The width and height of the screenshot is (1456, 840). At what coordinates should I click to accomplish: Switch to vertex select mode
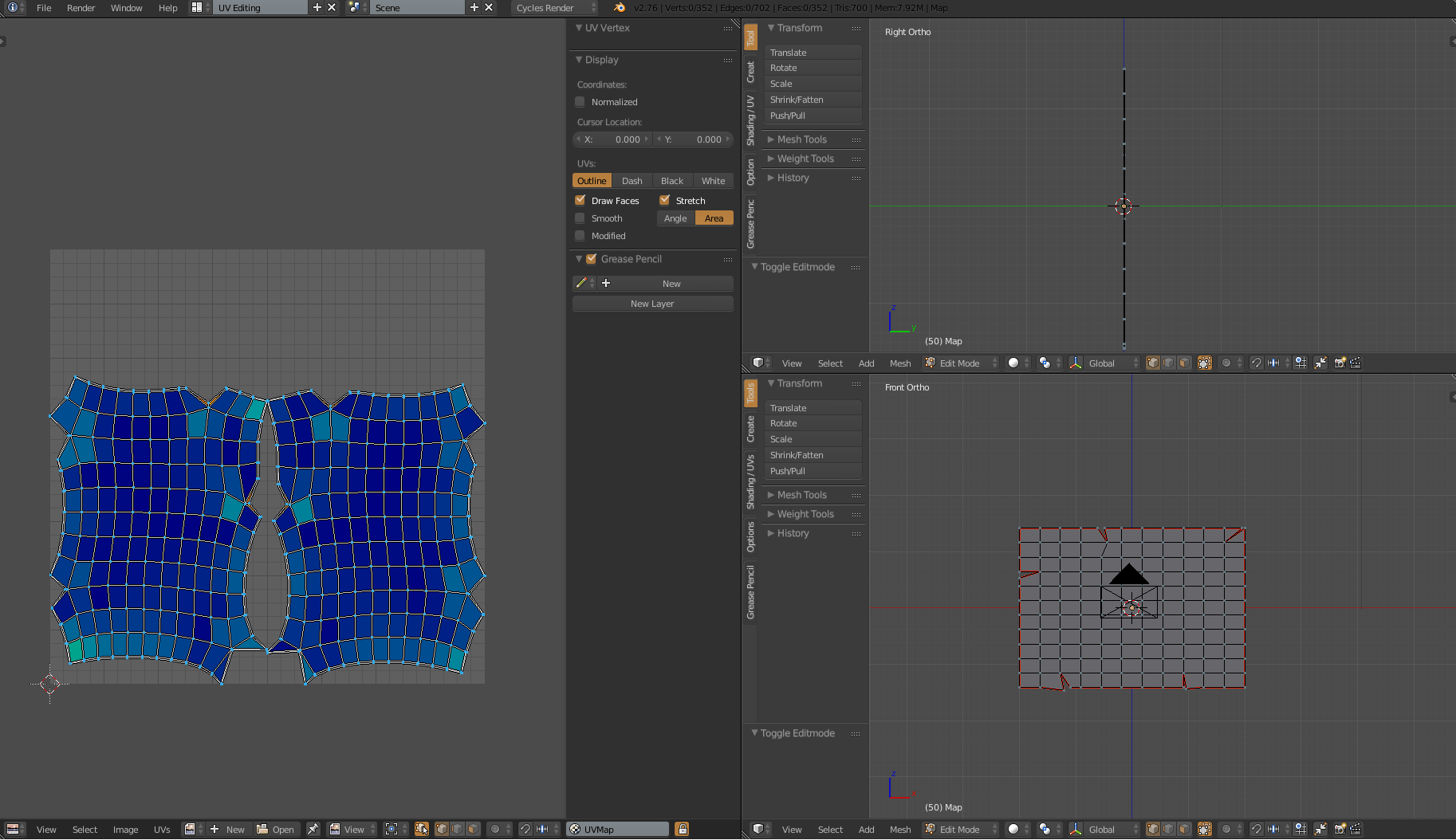(1154, 363)
